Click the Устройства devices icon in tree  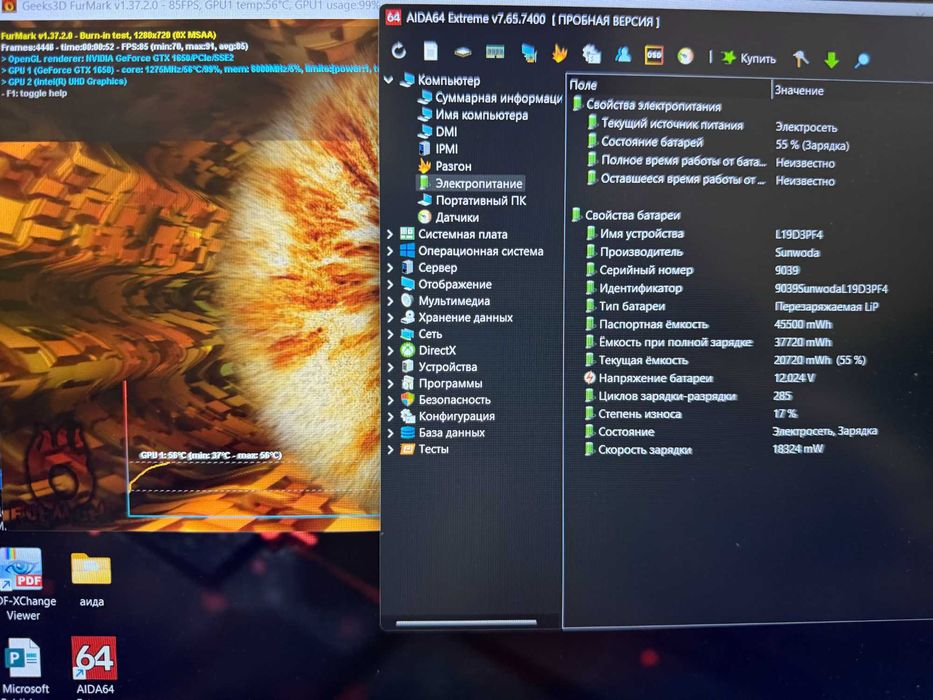pyautogui.click(x=408, y=366)
